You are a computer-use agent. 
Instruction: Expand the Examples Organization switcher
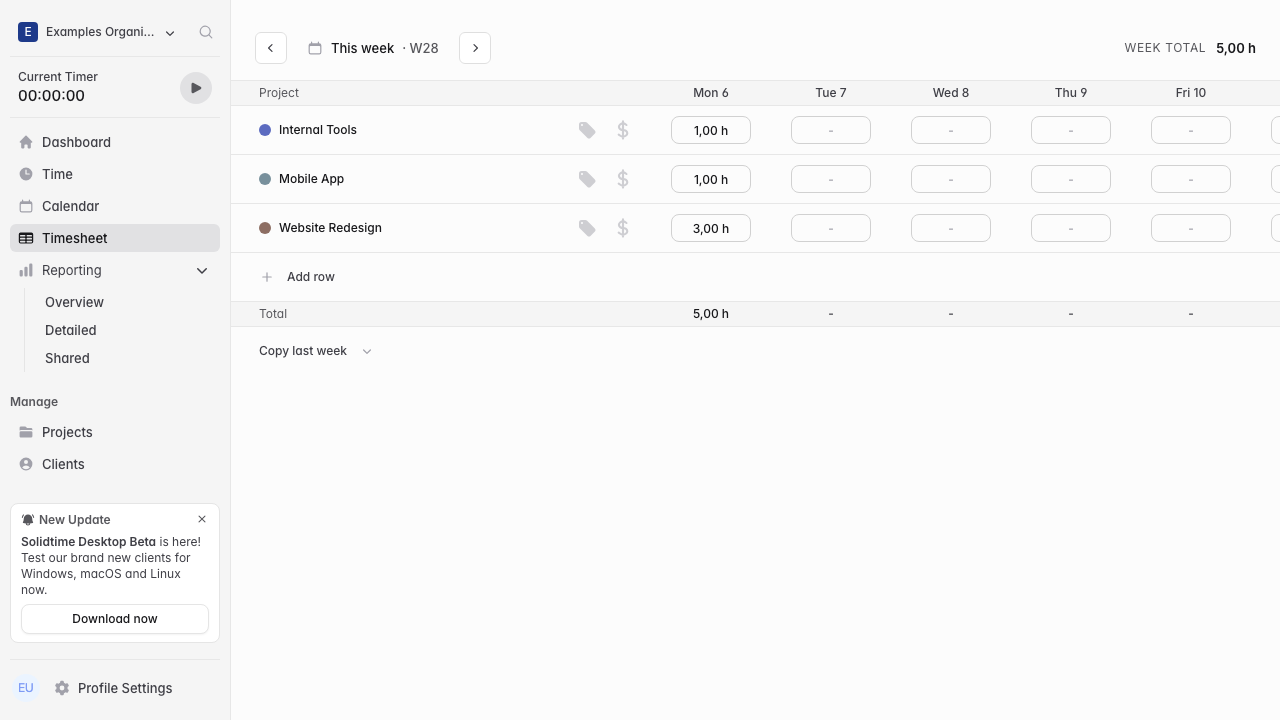97,32
